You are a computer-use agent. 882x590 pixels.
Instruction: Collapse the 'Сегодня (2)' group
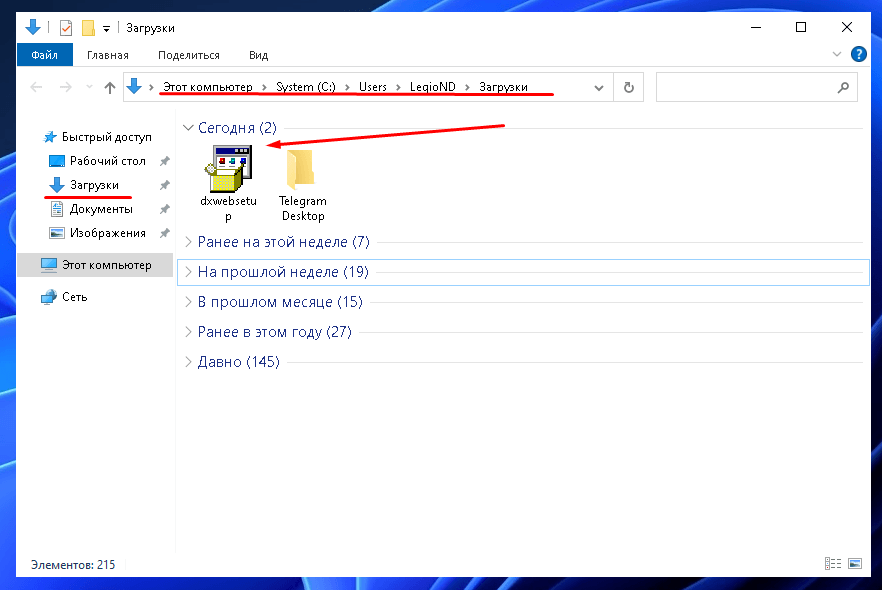coord(188,128)
